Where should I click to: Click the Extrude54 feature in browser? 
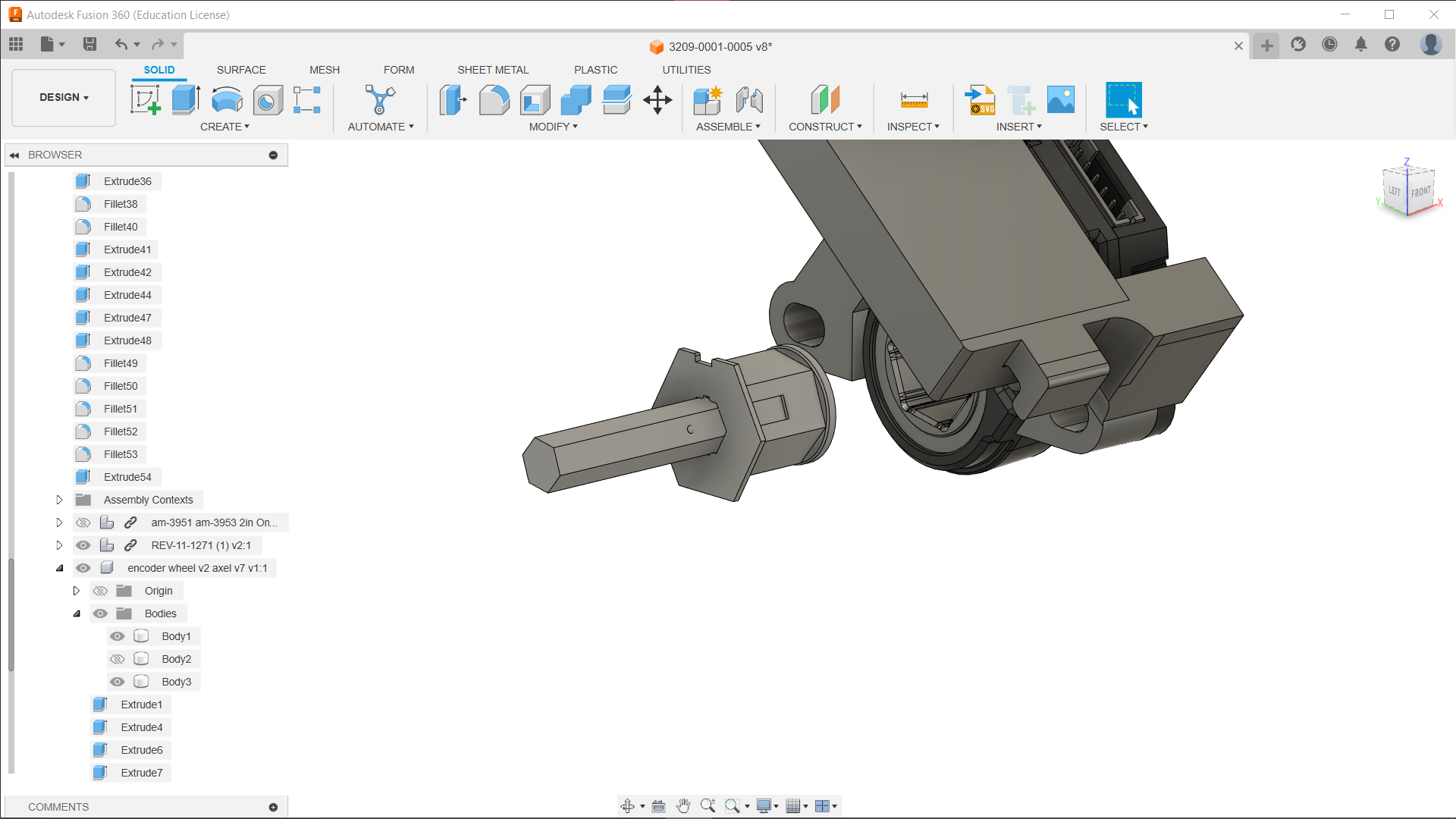tap(127, 477)
